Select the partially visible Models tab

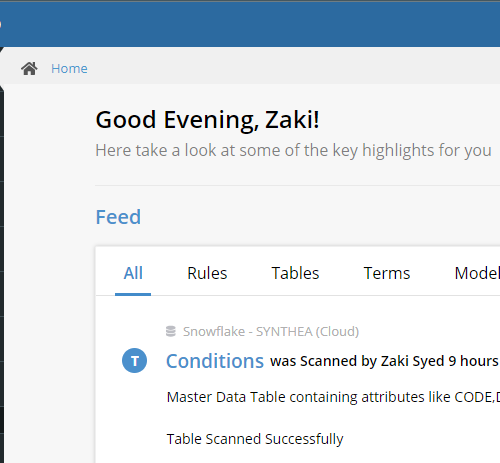pyautogui.click(x=477, y=273)
